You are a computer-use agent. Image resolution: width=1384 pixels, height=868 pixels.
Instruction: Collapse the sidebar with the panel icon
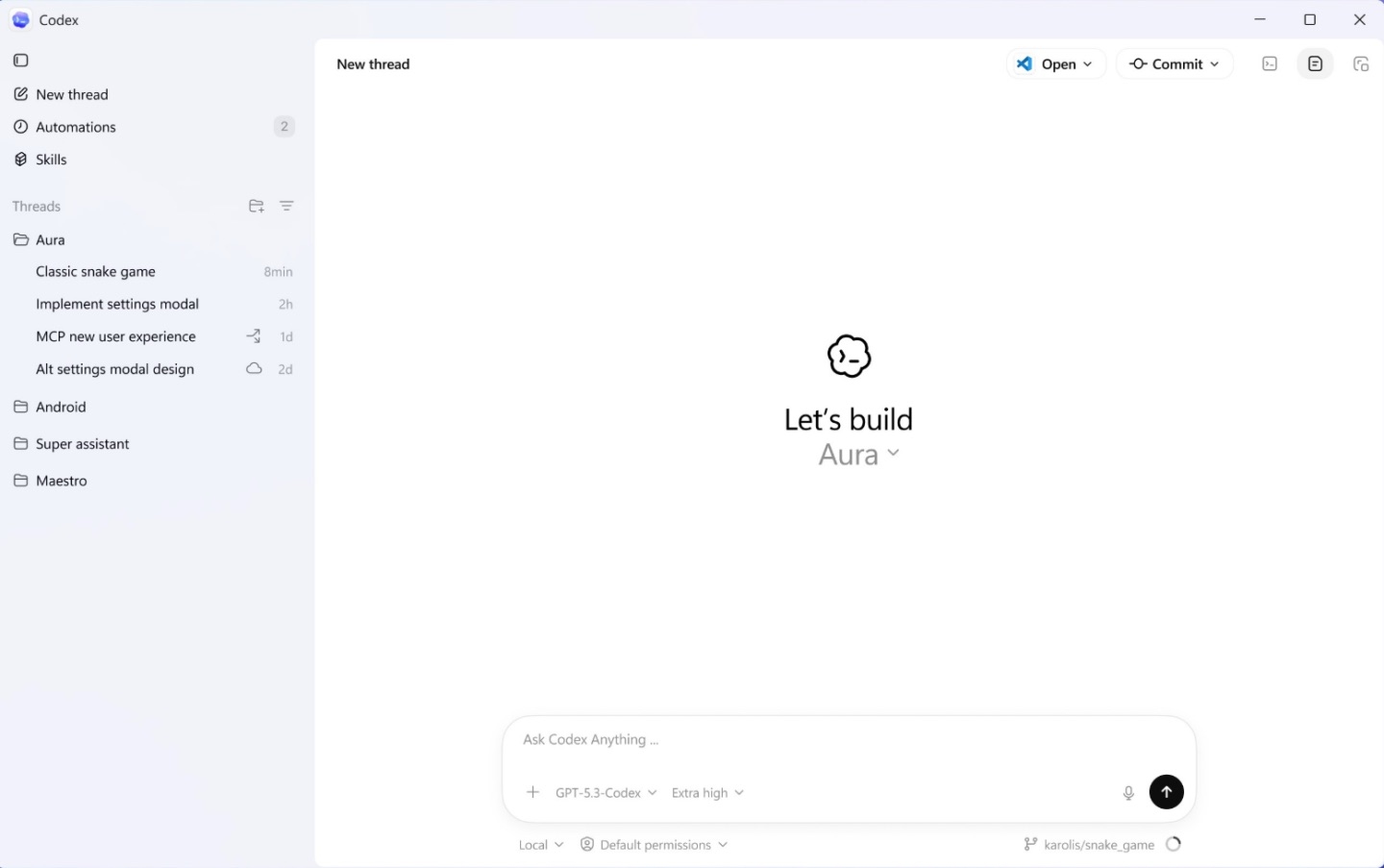coord(20,60)
